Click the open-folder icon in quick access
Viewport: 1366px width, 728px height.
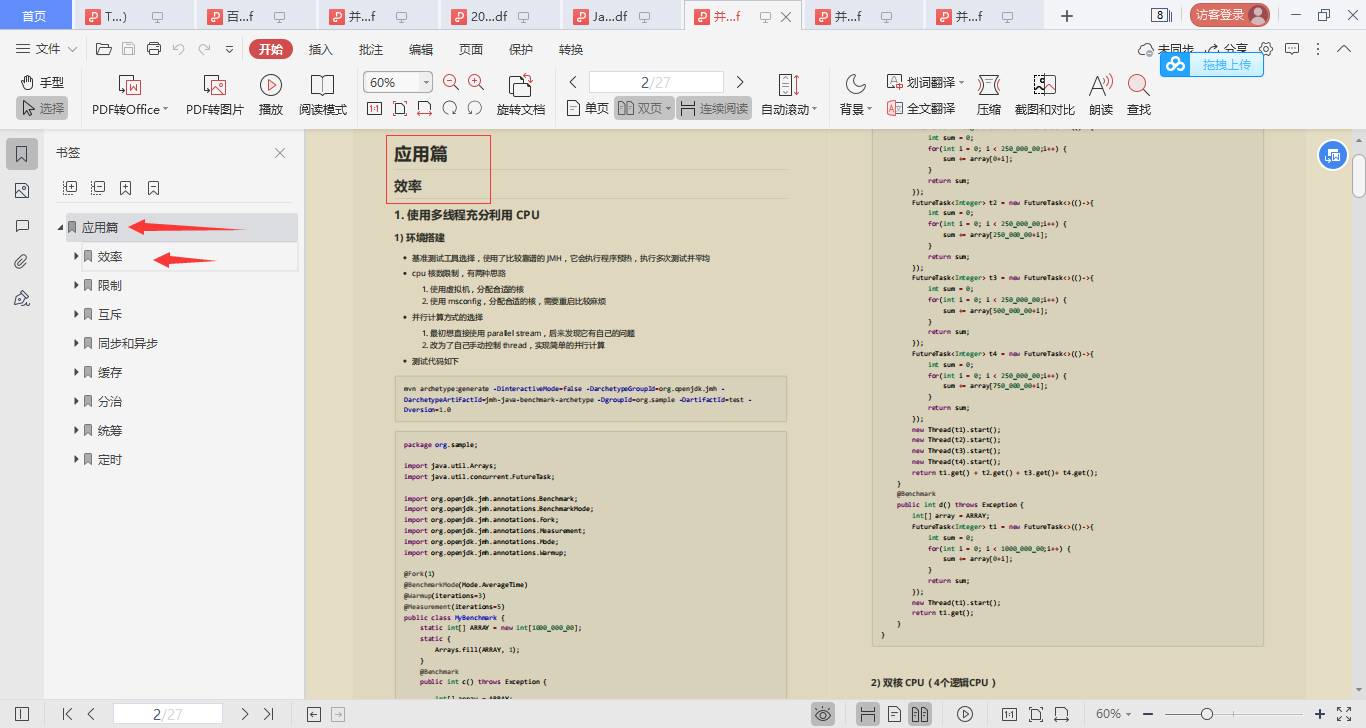point(103,49)
